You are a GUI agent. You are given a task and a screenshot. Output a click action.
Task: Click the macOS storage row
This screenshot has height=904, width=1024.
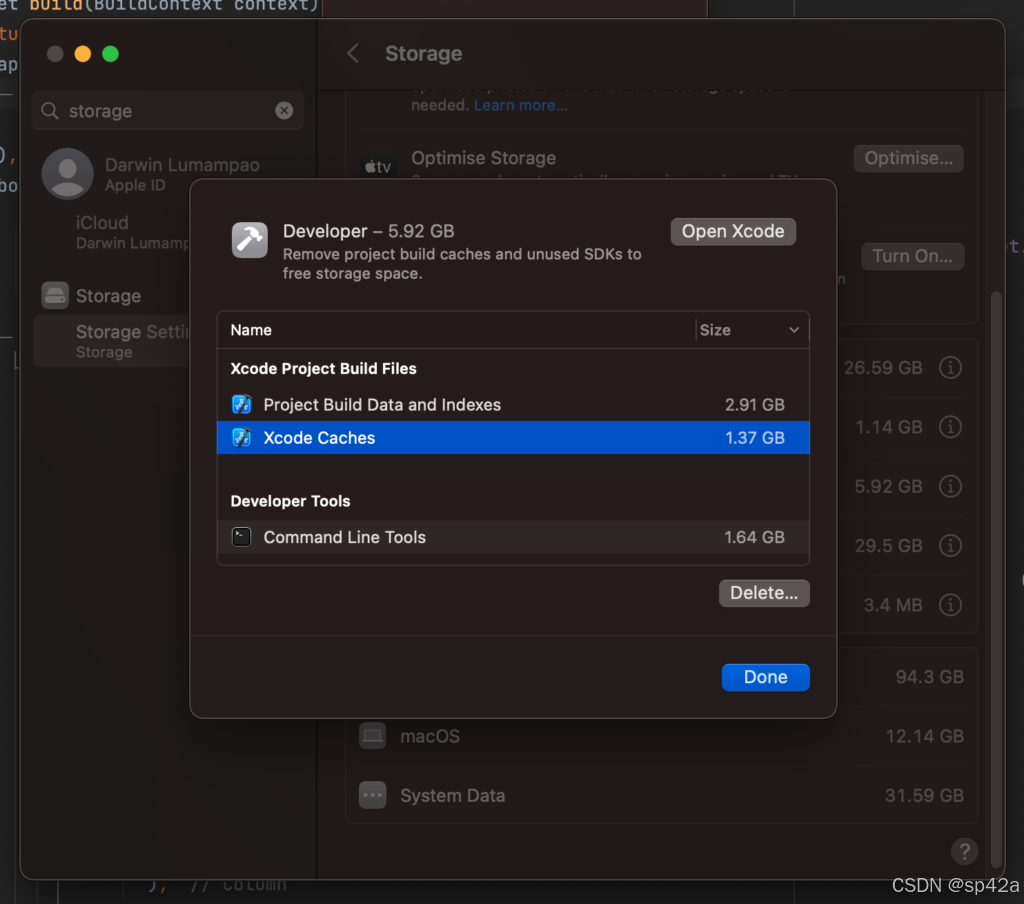(661, 736)
